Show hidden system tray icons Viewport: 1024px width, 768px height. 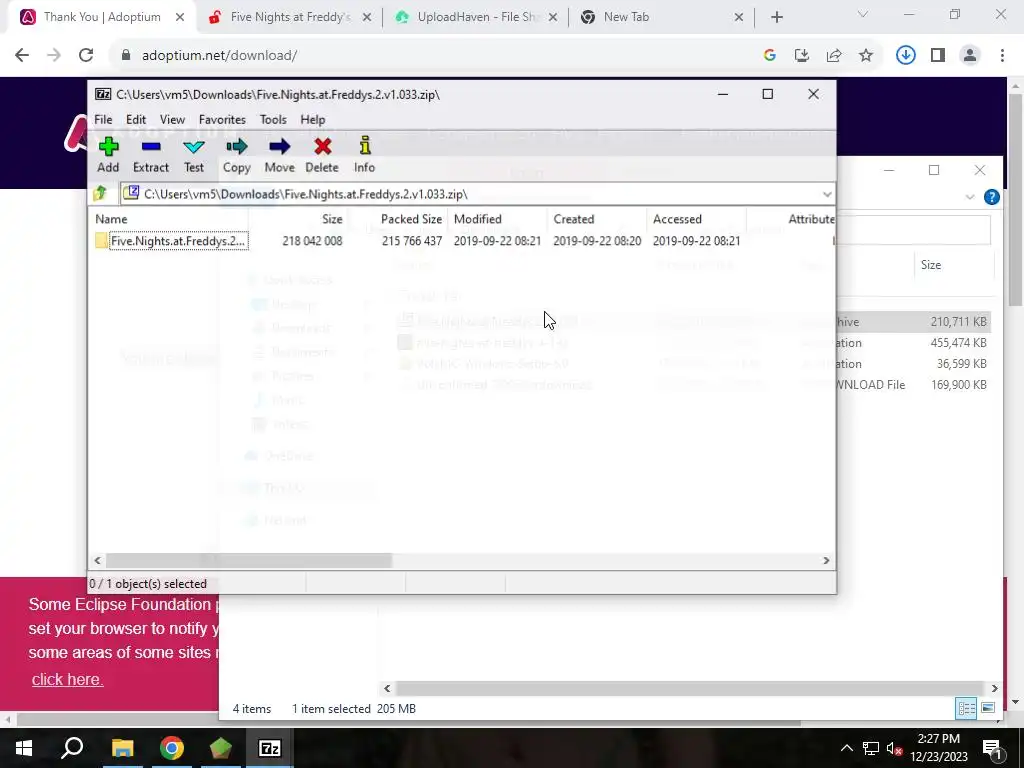[x=846, y=748]
